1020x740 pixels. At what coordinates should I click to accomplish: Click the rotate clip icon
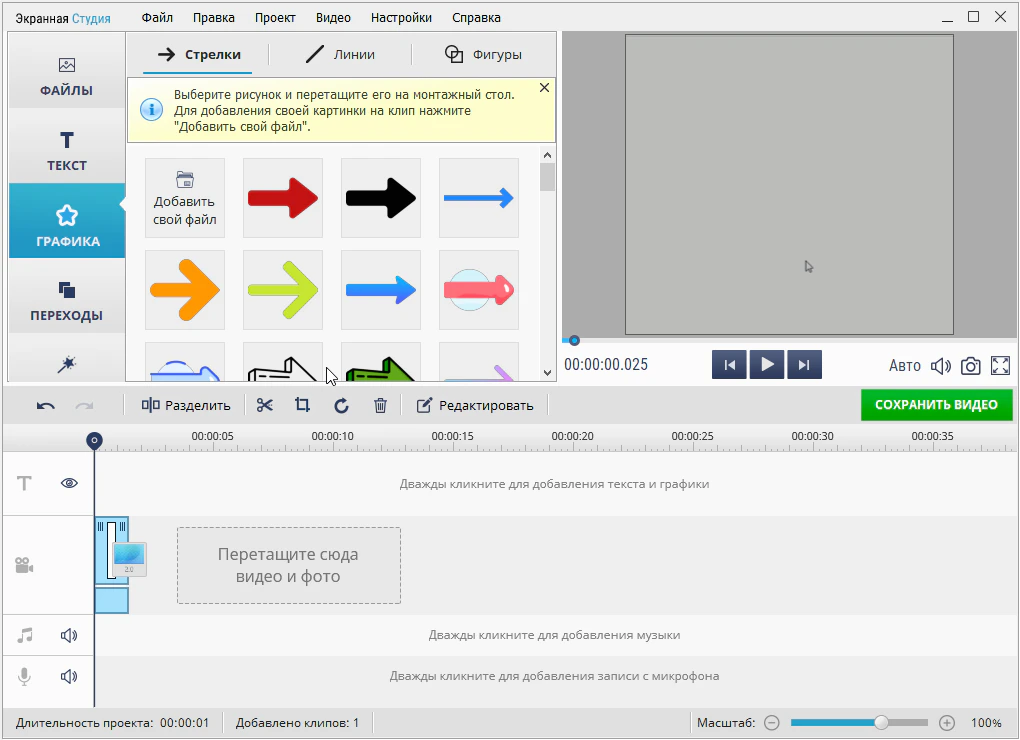click(341, 405)
